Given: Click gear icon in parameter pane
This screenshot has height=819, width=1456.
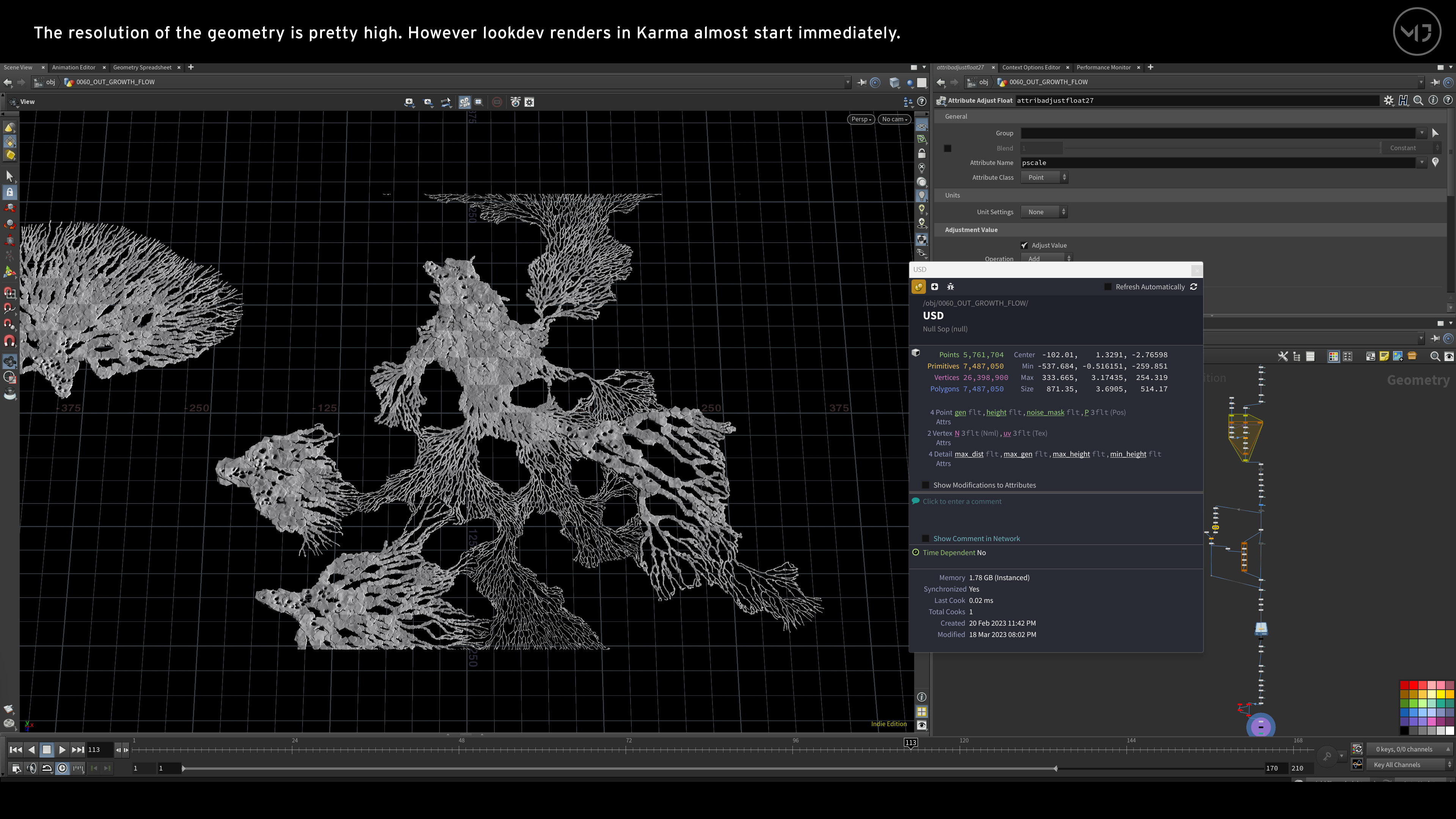Looking at the screenshot, I should click(x=1388, y=100).
